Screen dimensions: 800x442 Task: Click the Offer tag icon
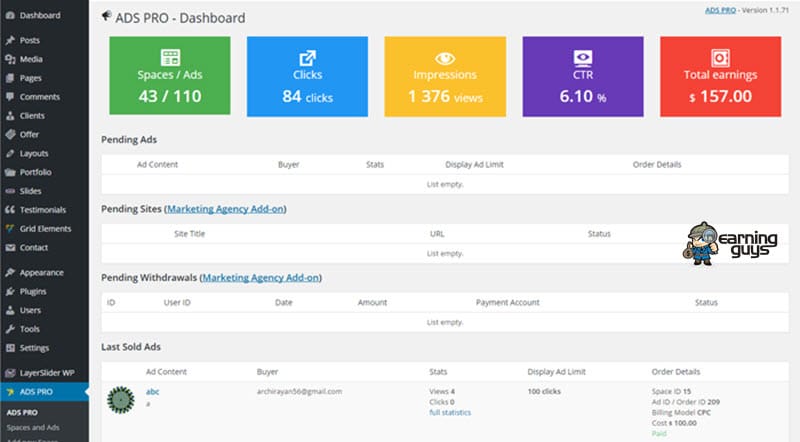(x=10, y=134)
